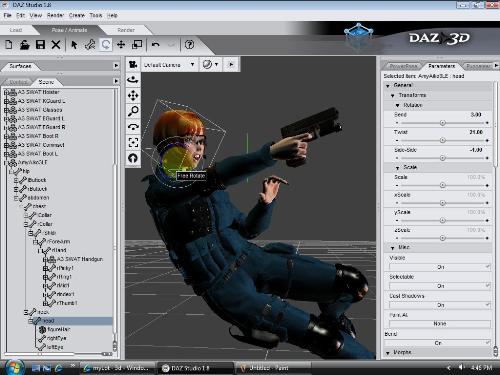This screenshot has height=375, width=500.
Task: Switch to the PowerPose tab
Action: [403, 66]
